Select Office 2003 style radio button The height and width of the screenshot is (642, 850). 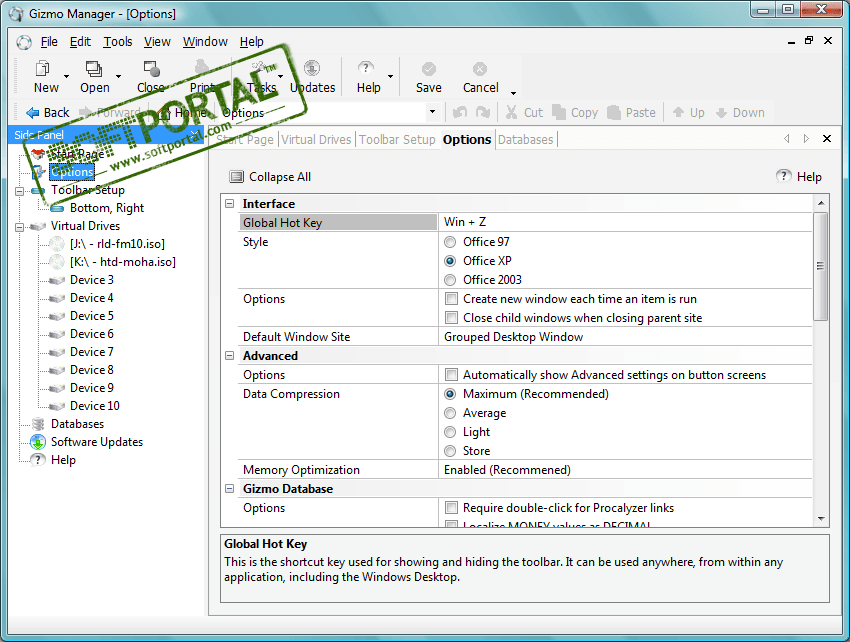(x=450, y=280)
